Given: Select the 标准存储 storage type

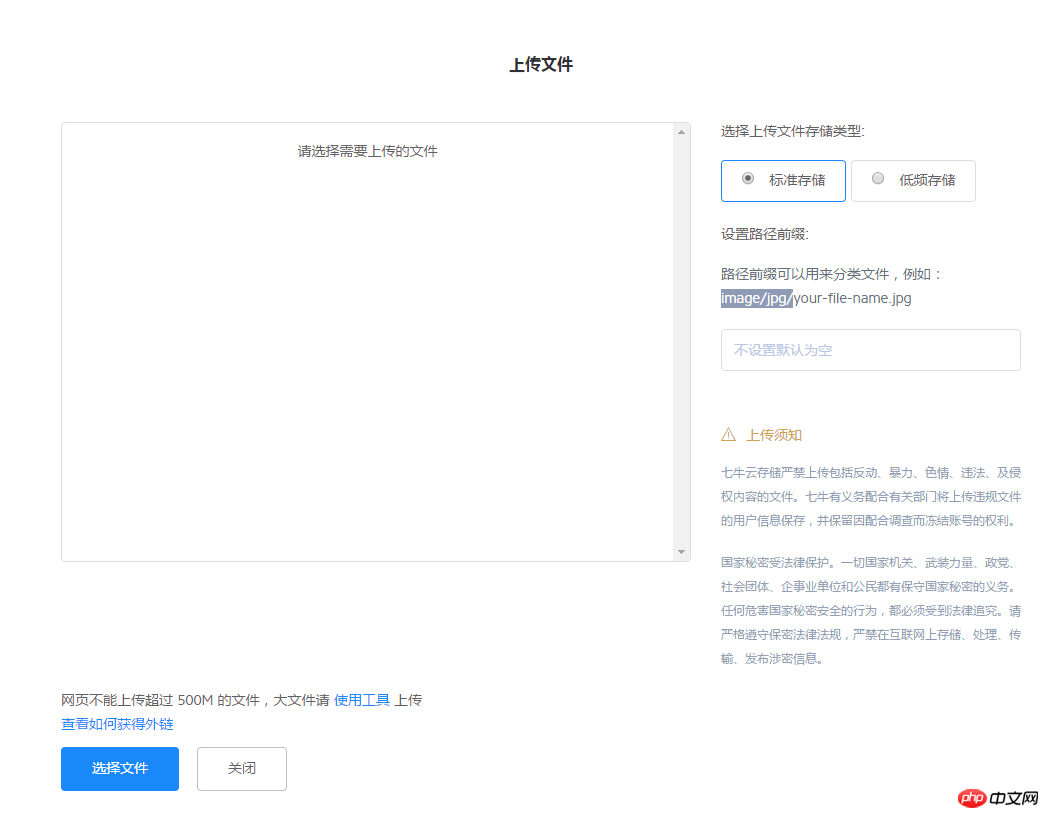Looking at the screenshot, I should (783, 180).
